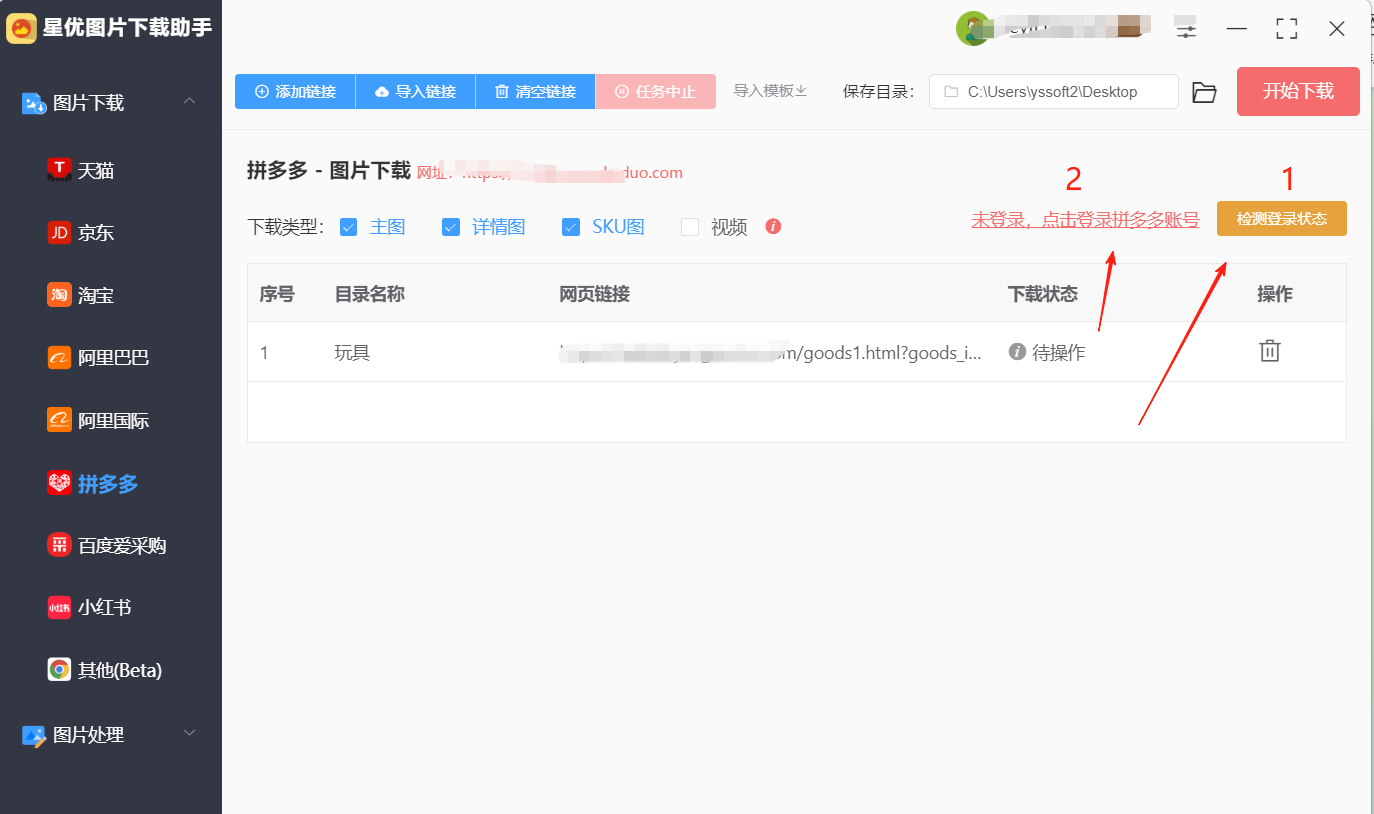The width and height of the screenshot is (1374, 814).
Task: Click the 图片下载 section icon
Action: tap(34, 102)
